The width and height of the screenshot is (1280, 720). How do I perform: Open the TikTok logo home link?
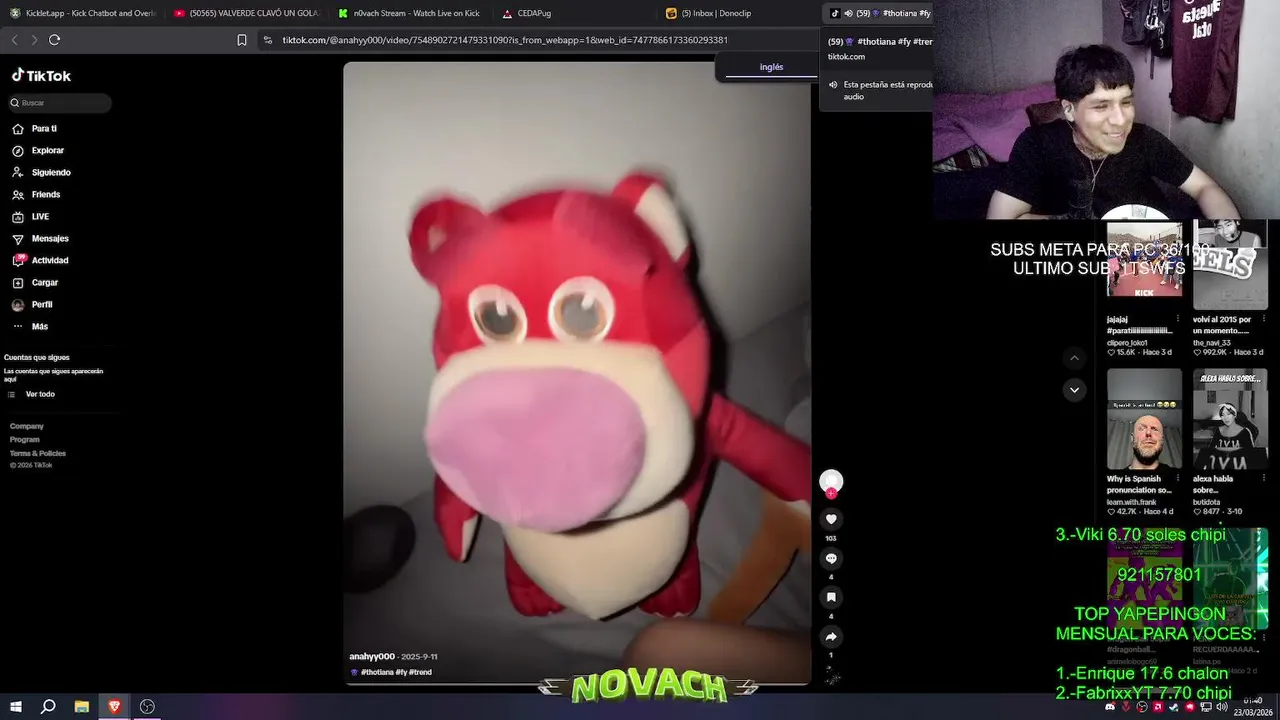(41, 76)
